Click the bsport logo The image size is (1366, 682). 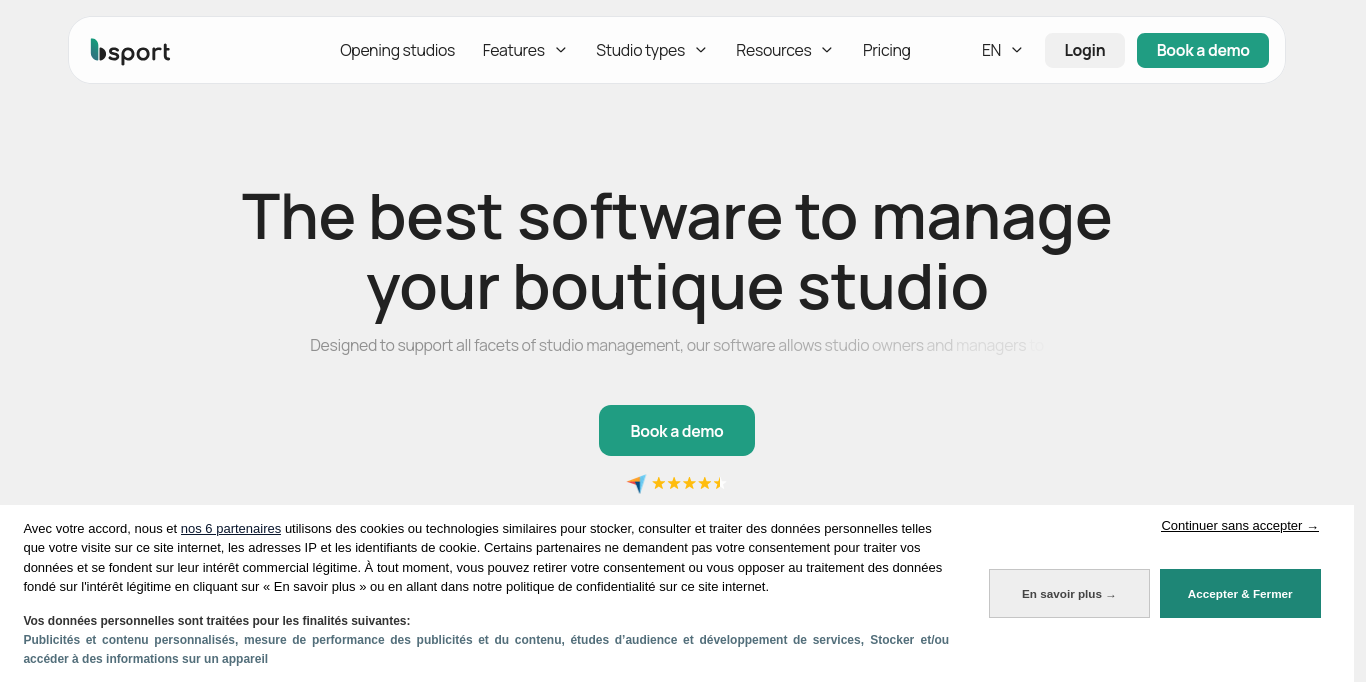coord(130,51)
